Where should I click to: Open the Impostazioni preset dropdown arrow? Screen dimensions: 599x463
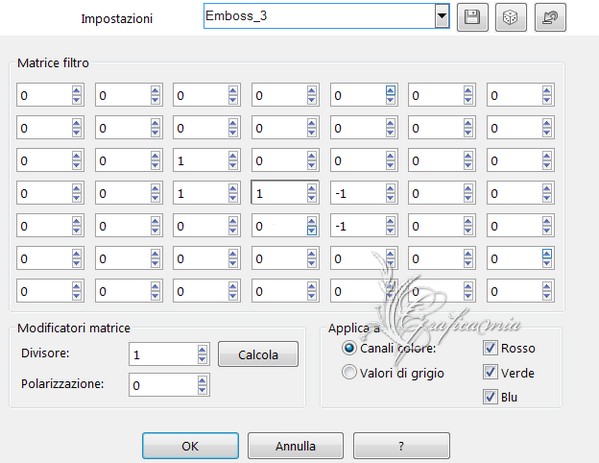pyautogui.click(x=442, y=16)
